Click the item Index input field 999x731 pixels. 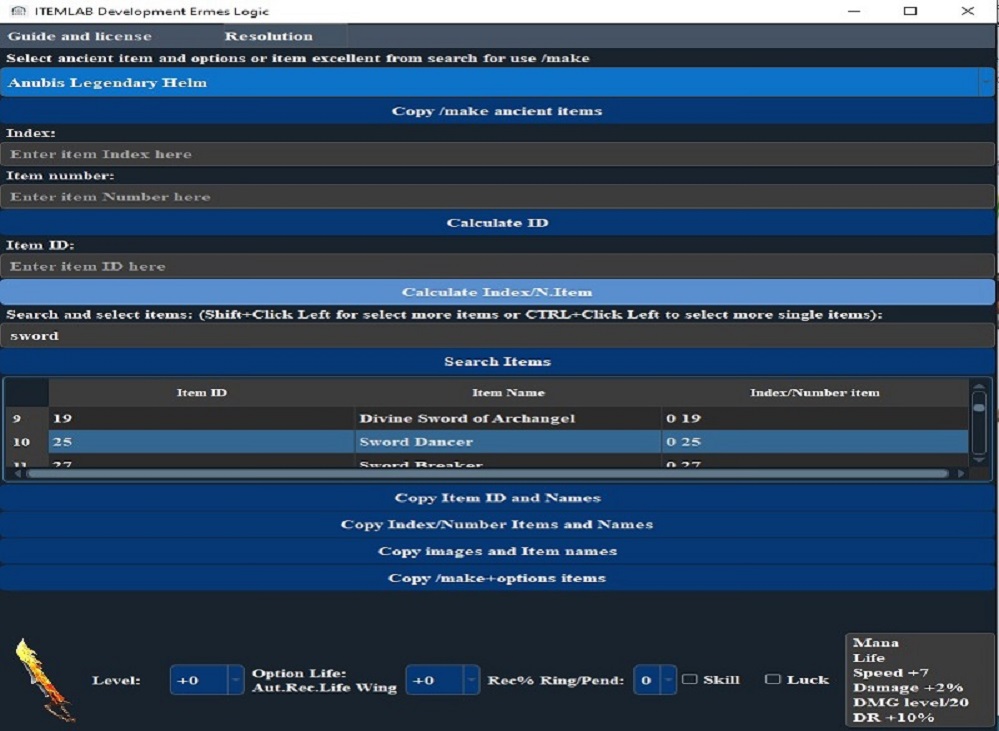point(497,154)
